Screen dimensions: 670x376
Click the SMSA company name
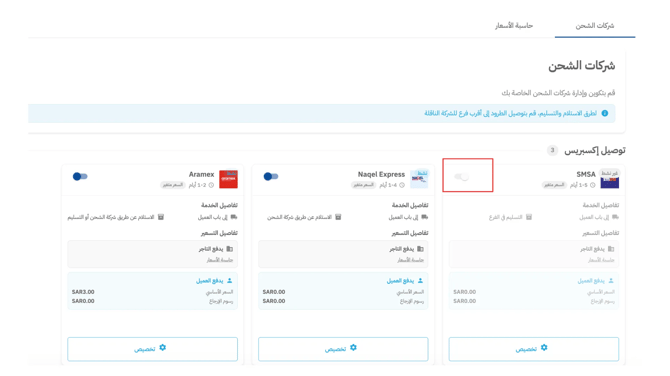(586, 174)
